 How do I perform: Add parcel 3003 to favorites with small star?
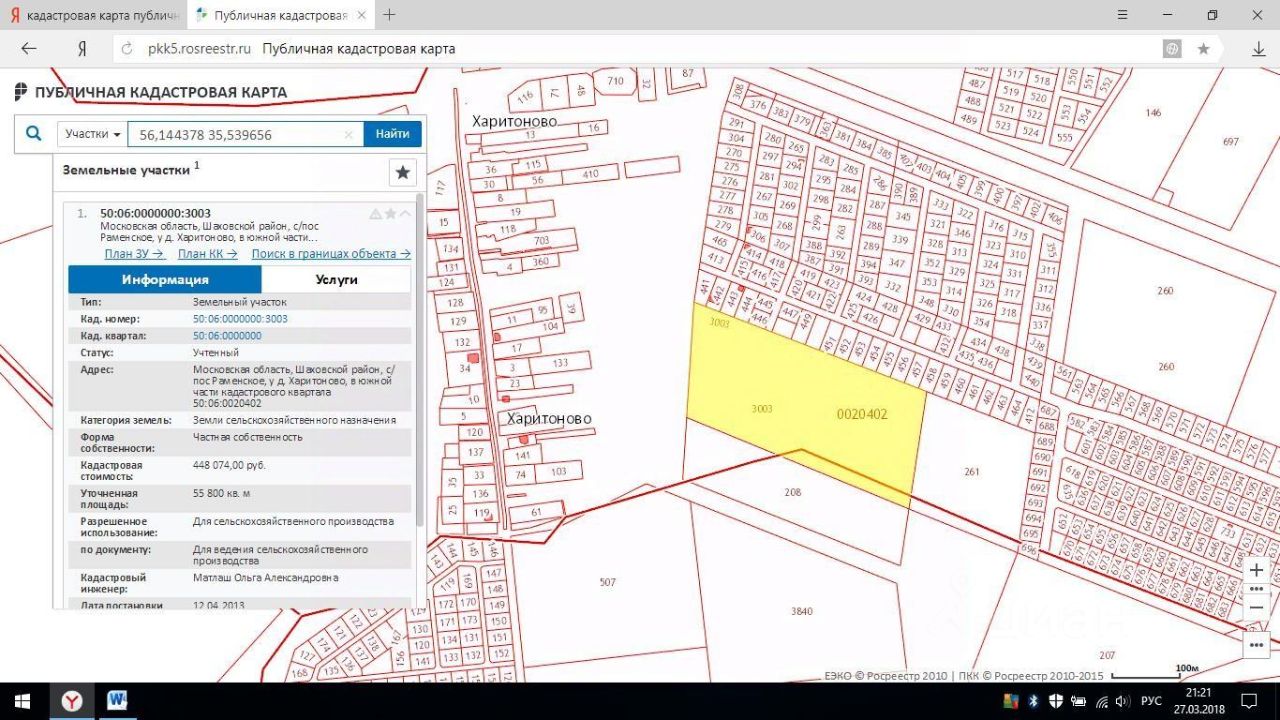(x=390, y=213)
